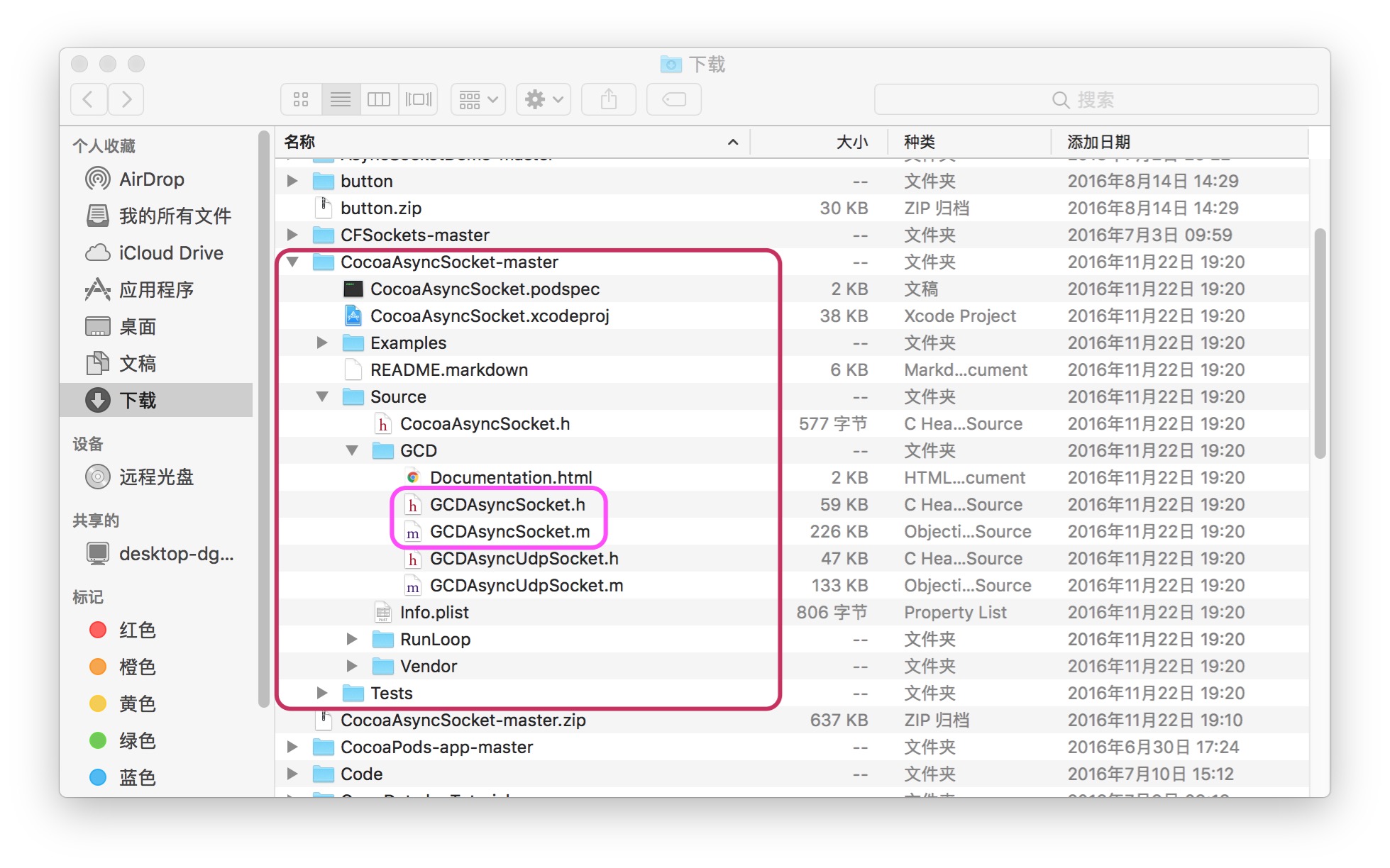
Task: Select the CocoaAsyncSocket.h file icon
Action: pos(382,423)
